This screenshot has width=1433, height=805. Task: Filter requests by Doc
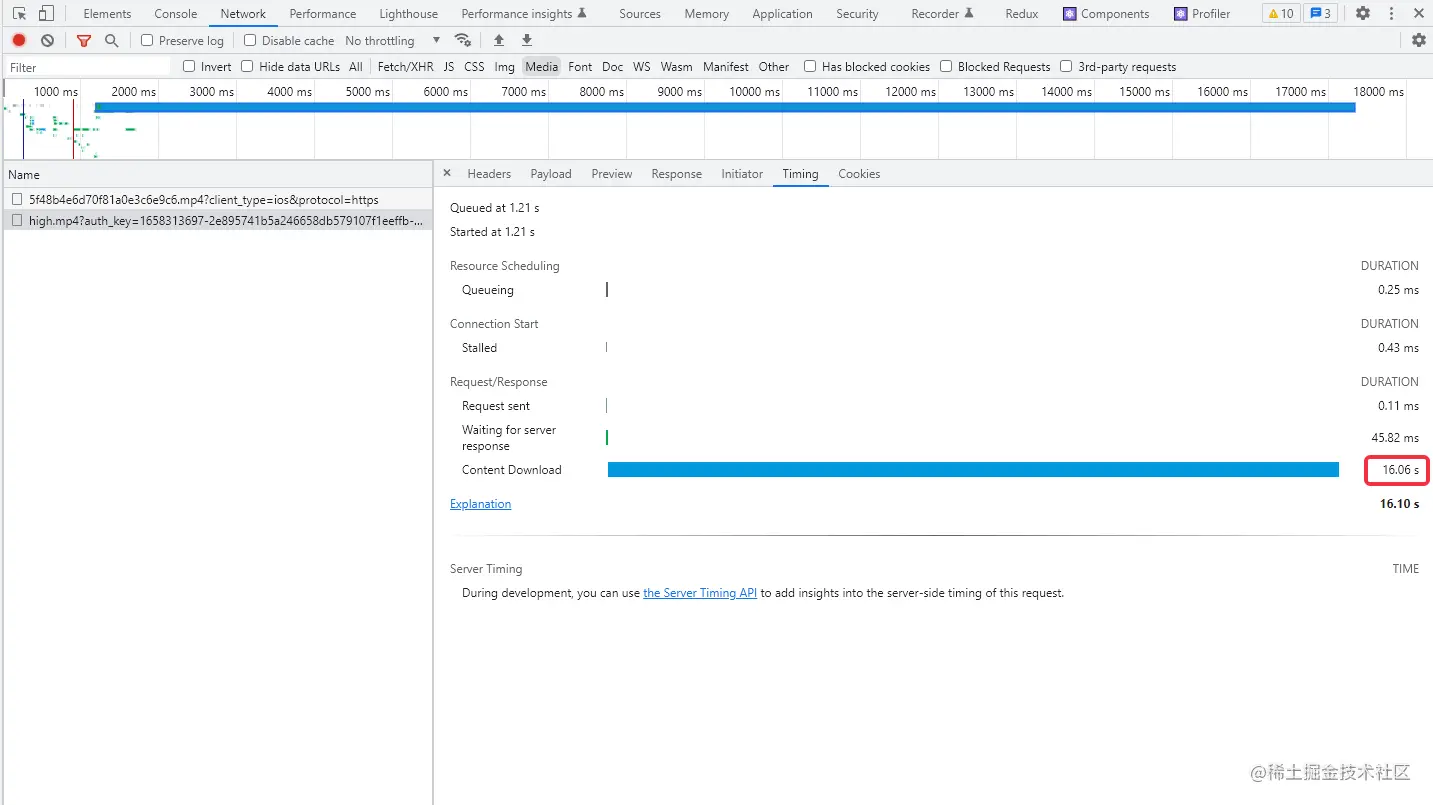[x=613, y=66]
